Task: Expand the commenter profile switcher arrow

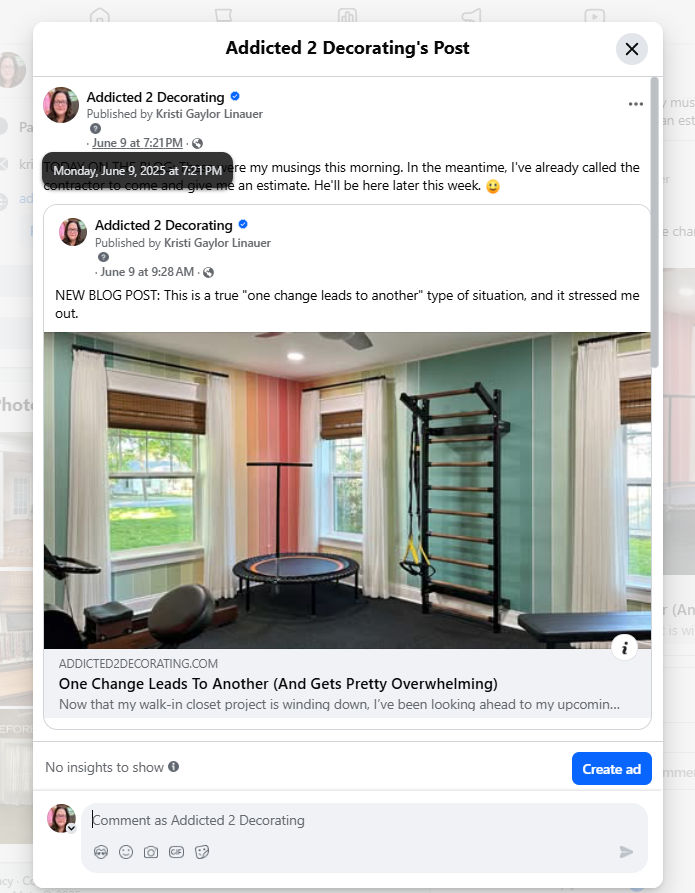Action: 71,828
